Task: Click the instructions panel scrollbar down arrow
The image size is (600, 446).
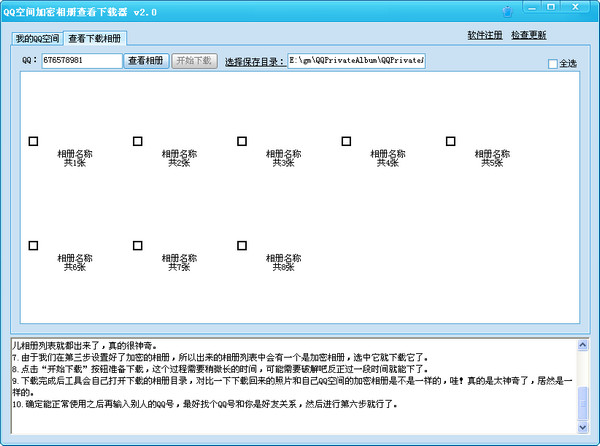Action: [x=584, y=428]
